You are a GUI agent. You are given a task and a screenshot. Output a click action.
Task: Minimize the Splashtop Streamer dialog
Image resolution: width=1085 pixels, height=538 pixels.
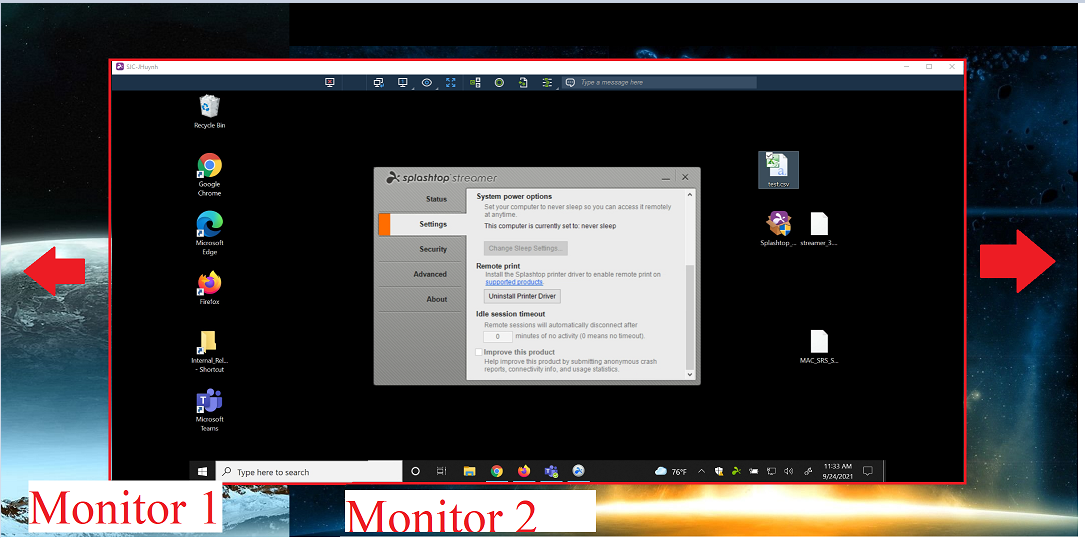[666, 177]
